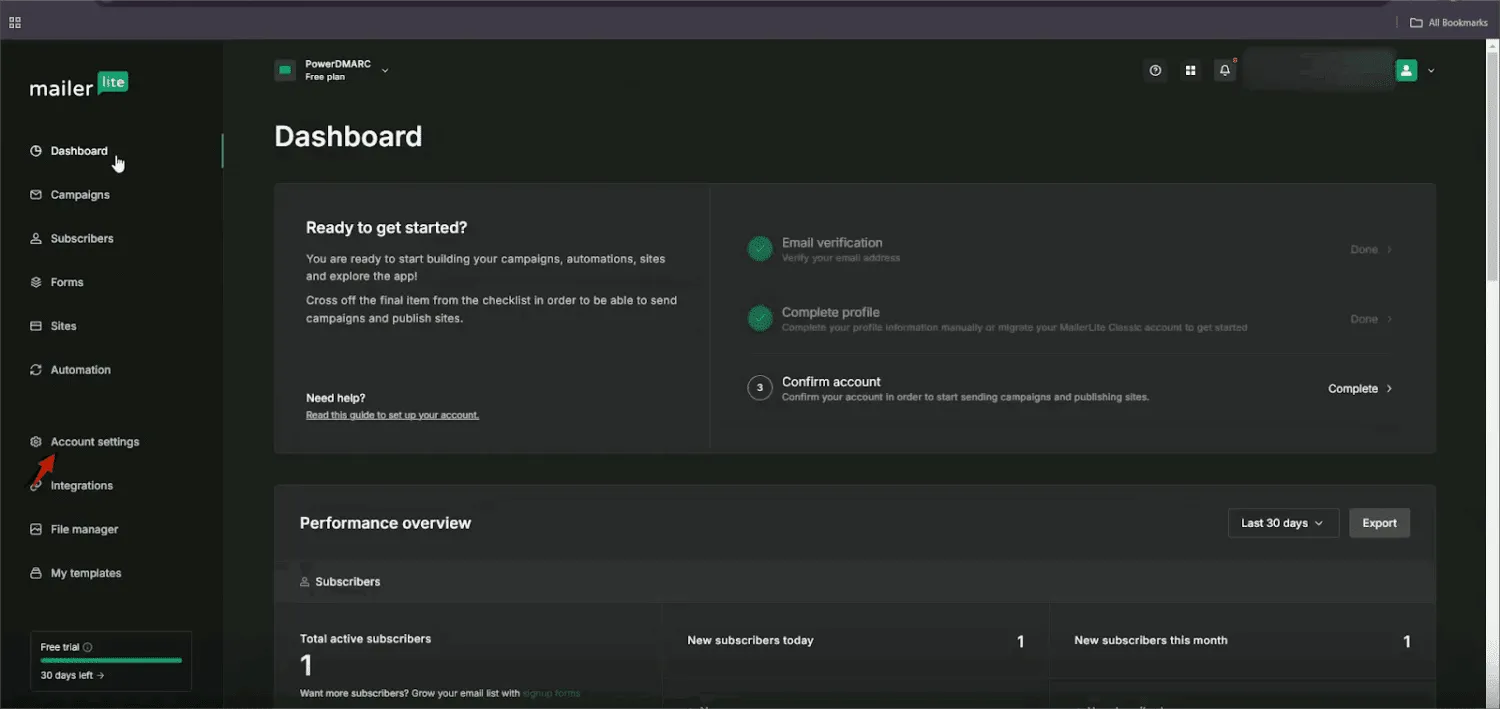Viewport: 1500px width, 709px height.
Task: Click the Email verification checklist item
Action: (1072, 250)
